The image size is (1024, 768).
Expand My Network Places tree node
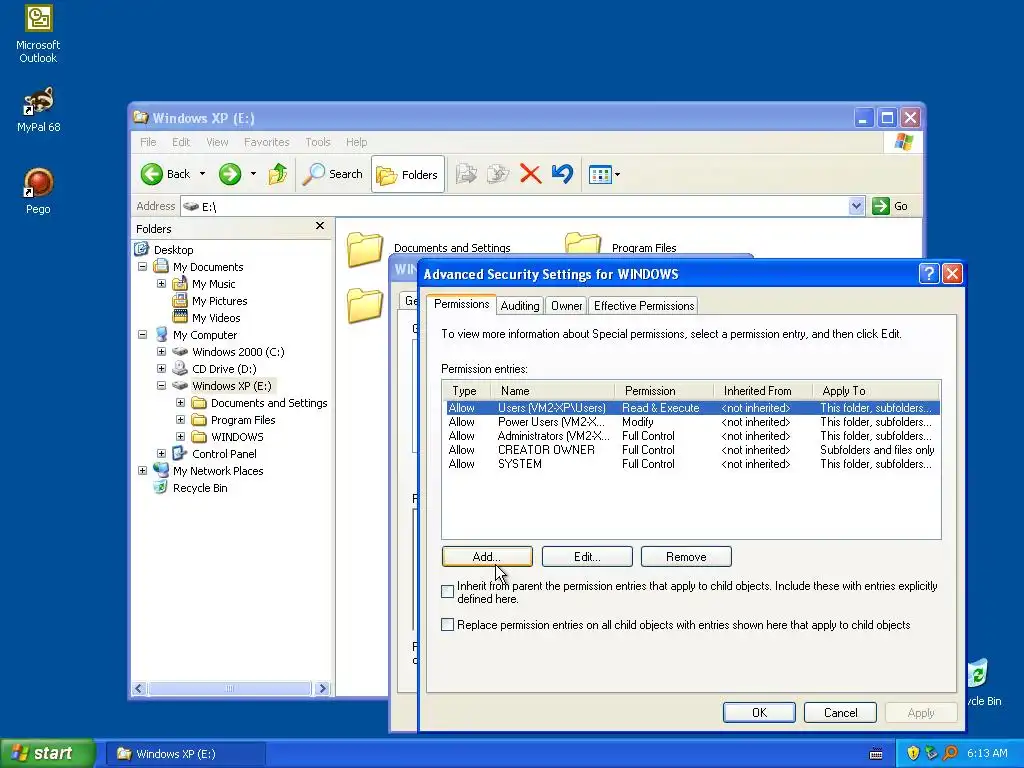(142, 471)
